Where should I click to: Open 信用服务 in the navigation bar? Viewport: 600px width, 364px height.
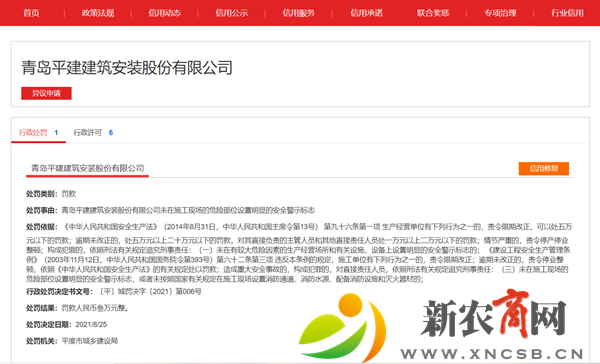(298, 13)
